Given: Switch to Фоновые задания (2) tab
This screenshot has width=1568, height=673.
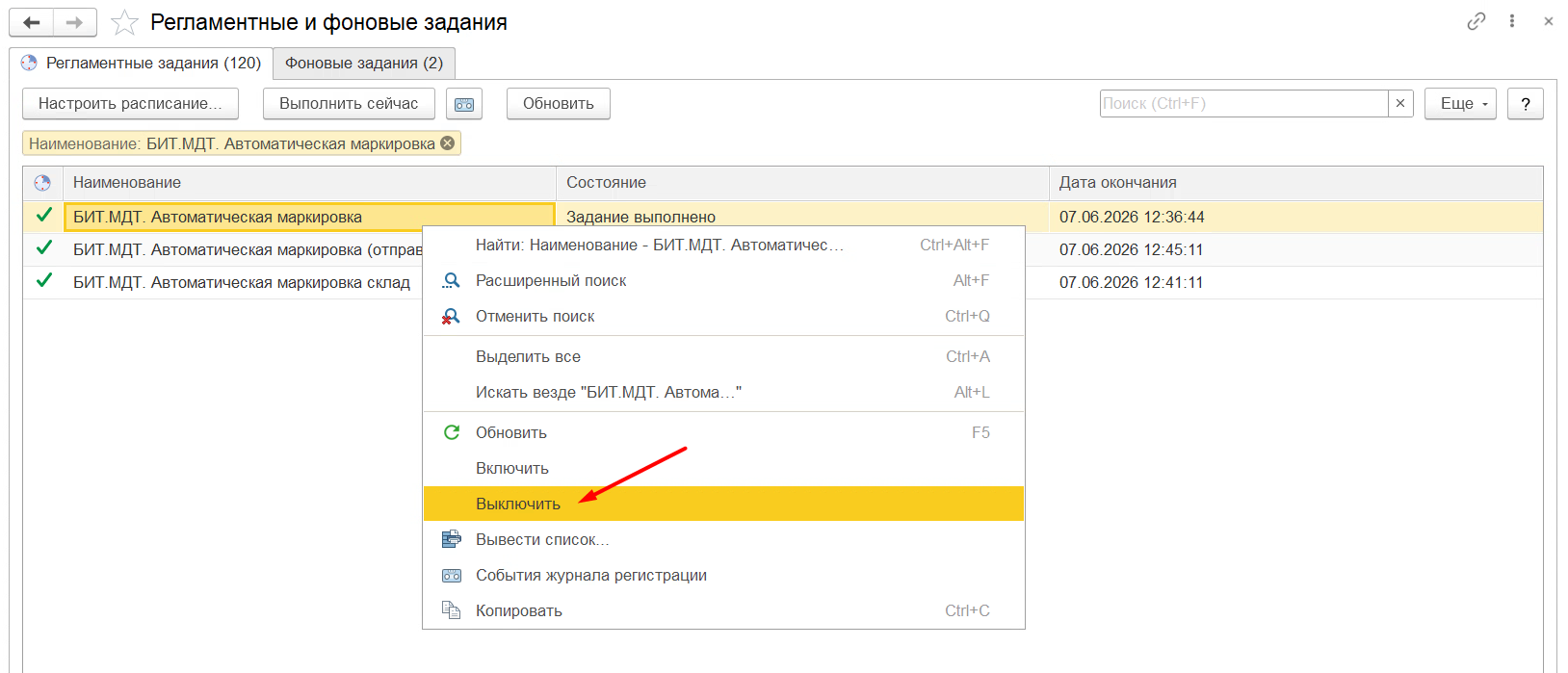Looking at the screenshot, I should point(364,63).
